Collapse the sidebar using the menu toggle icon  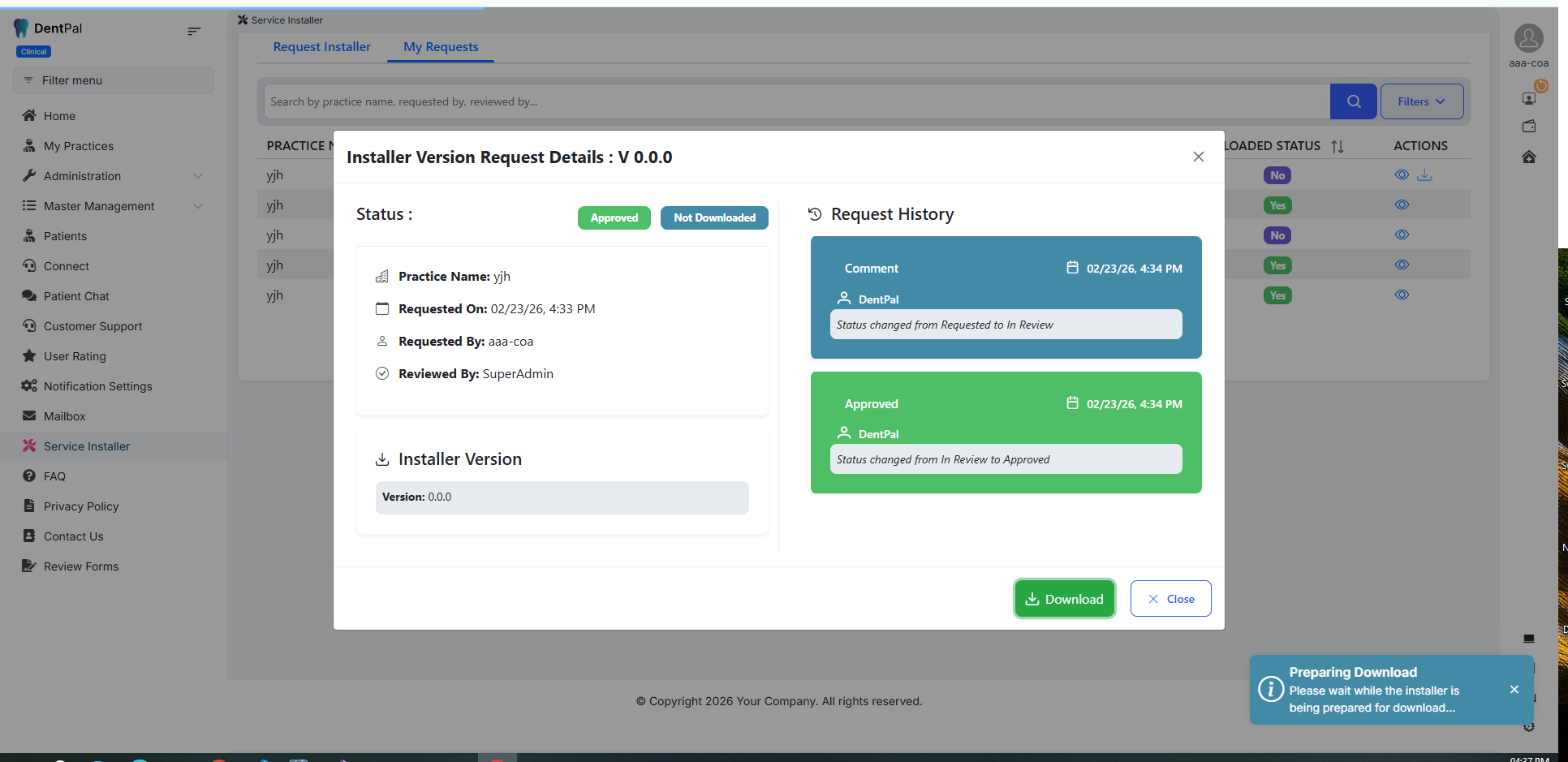[x=194, y=32]
